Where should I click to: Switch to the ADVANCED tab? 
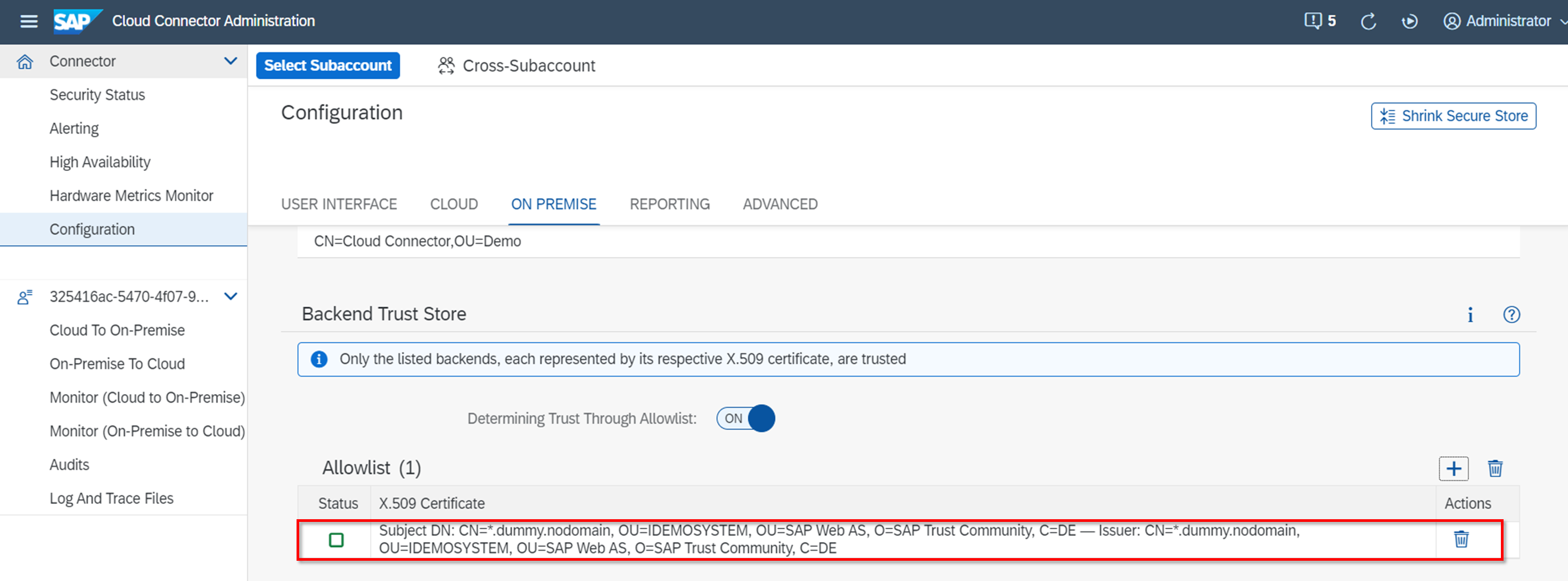click(779, 204)
